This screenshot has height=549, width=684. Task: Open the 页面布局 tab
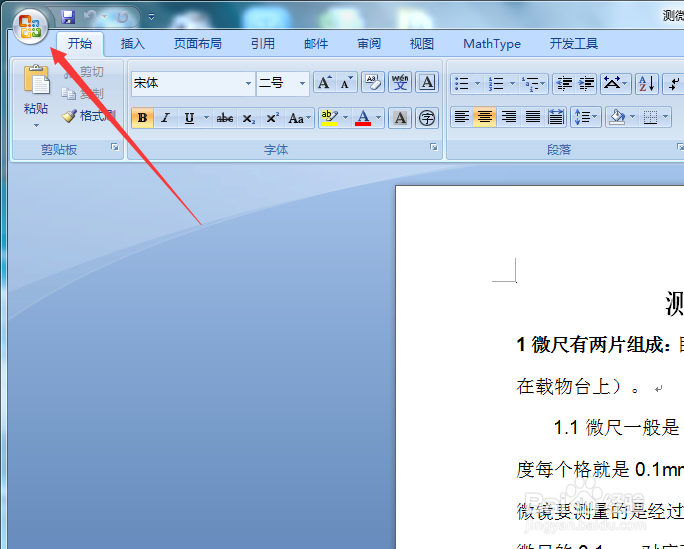(198, 44)
